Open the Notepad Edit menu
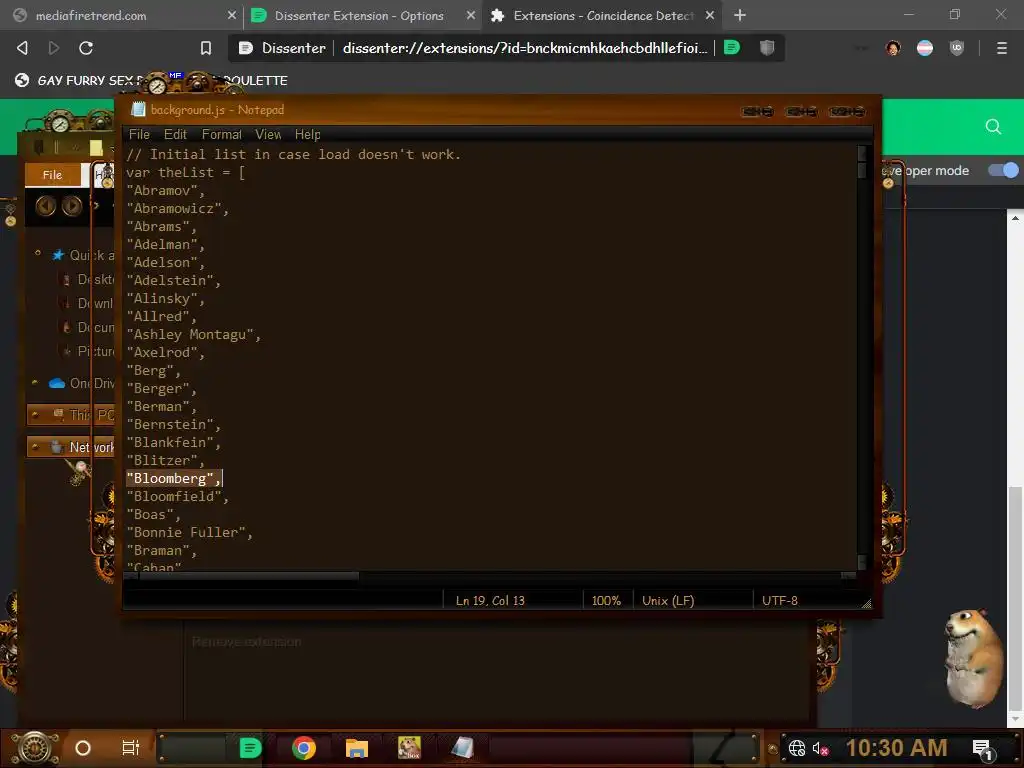 pyautogui.click(x=175, y=135)
